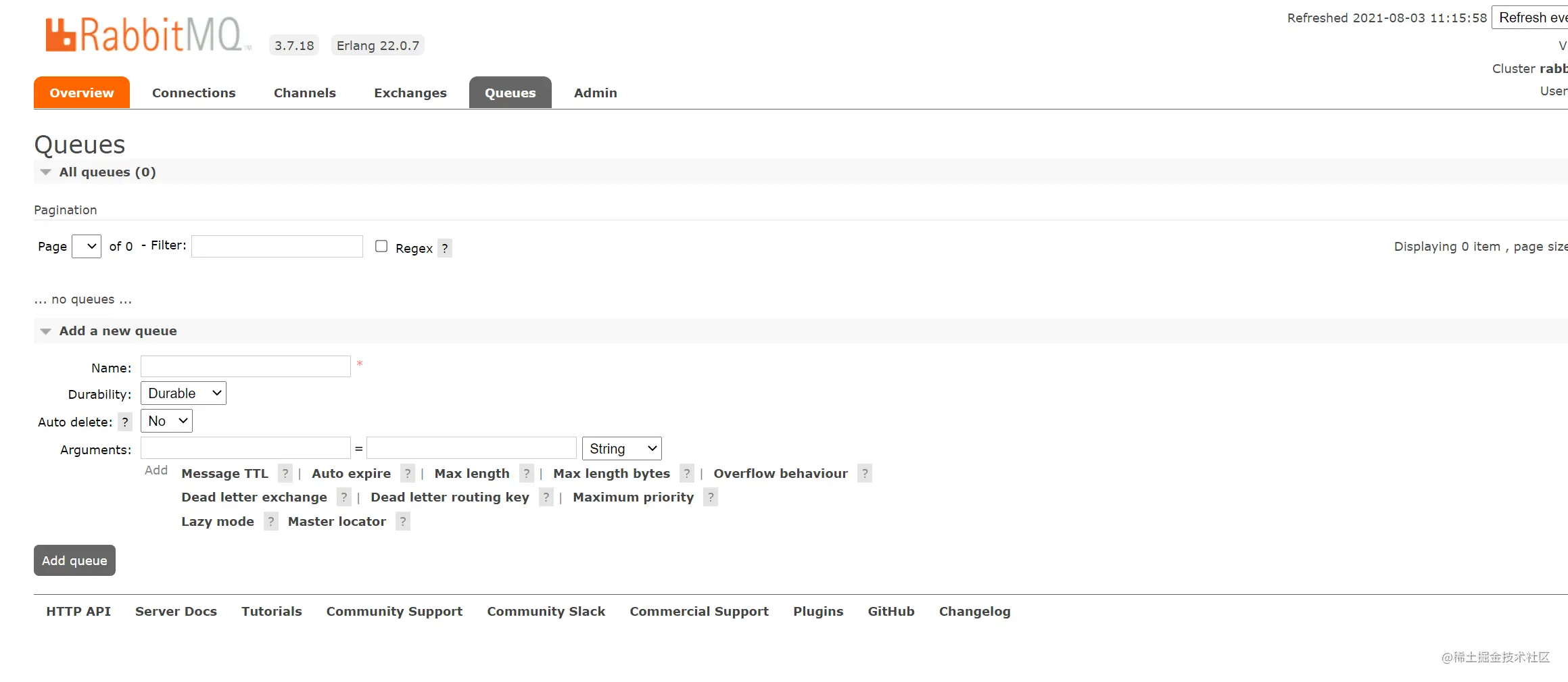1568x682 pixels.
Task: Open Auto delete help question mark
Action: coord(125,422)
